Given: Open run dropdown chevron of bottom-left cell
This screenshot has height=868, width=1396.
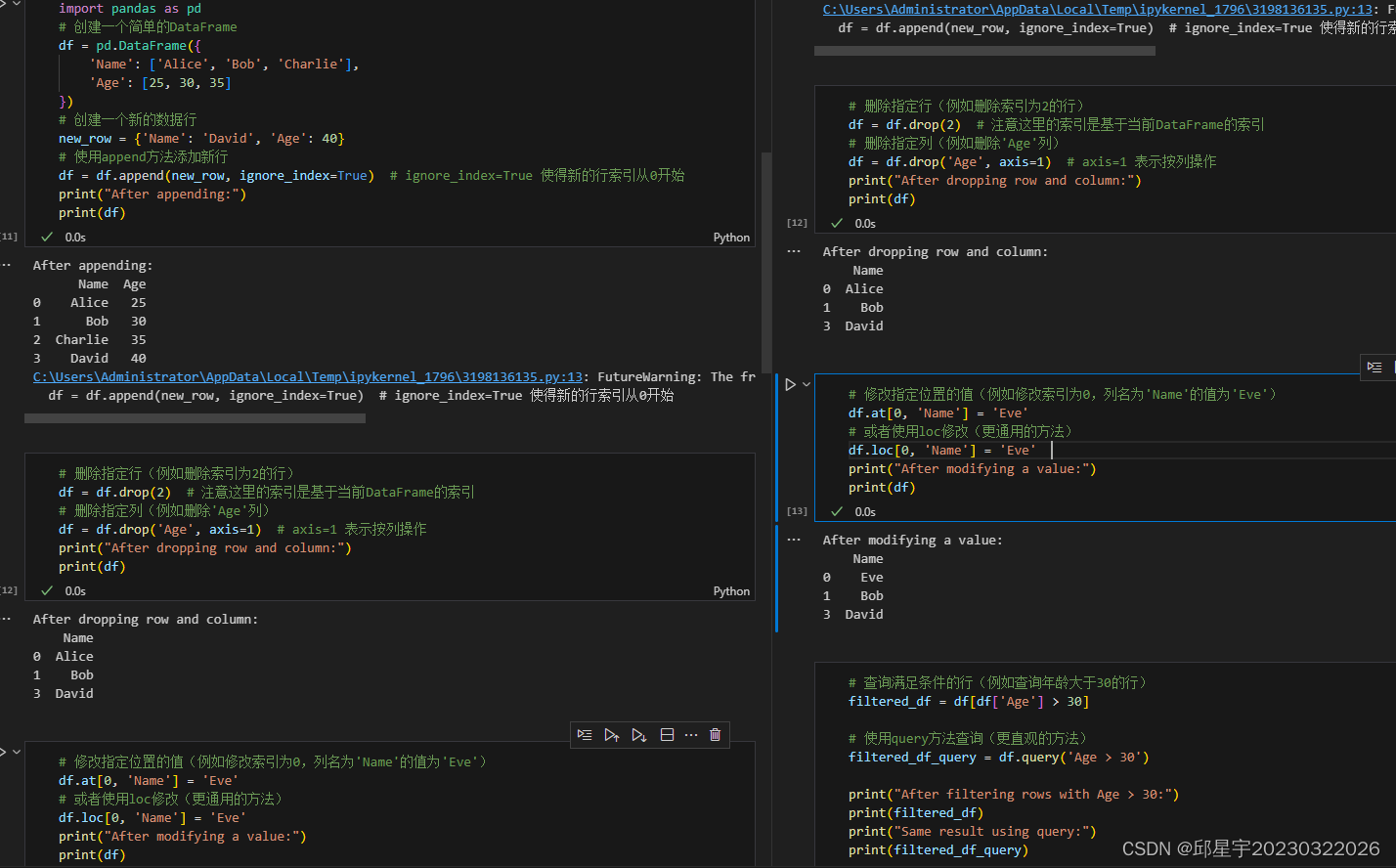Looking at the screenshot, I should (17, 752).
